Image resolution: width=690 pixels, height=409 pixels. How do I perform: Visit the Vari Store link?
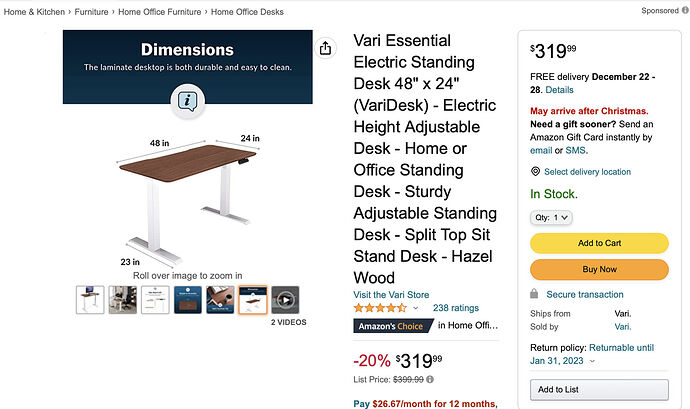tap(391, 295)
